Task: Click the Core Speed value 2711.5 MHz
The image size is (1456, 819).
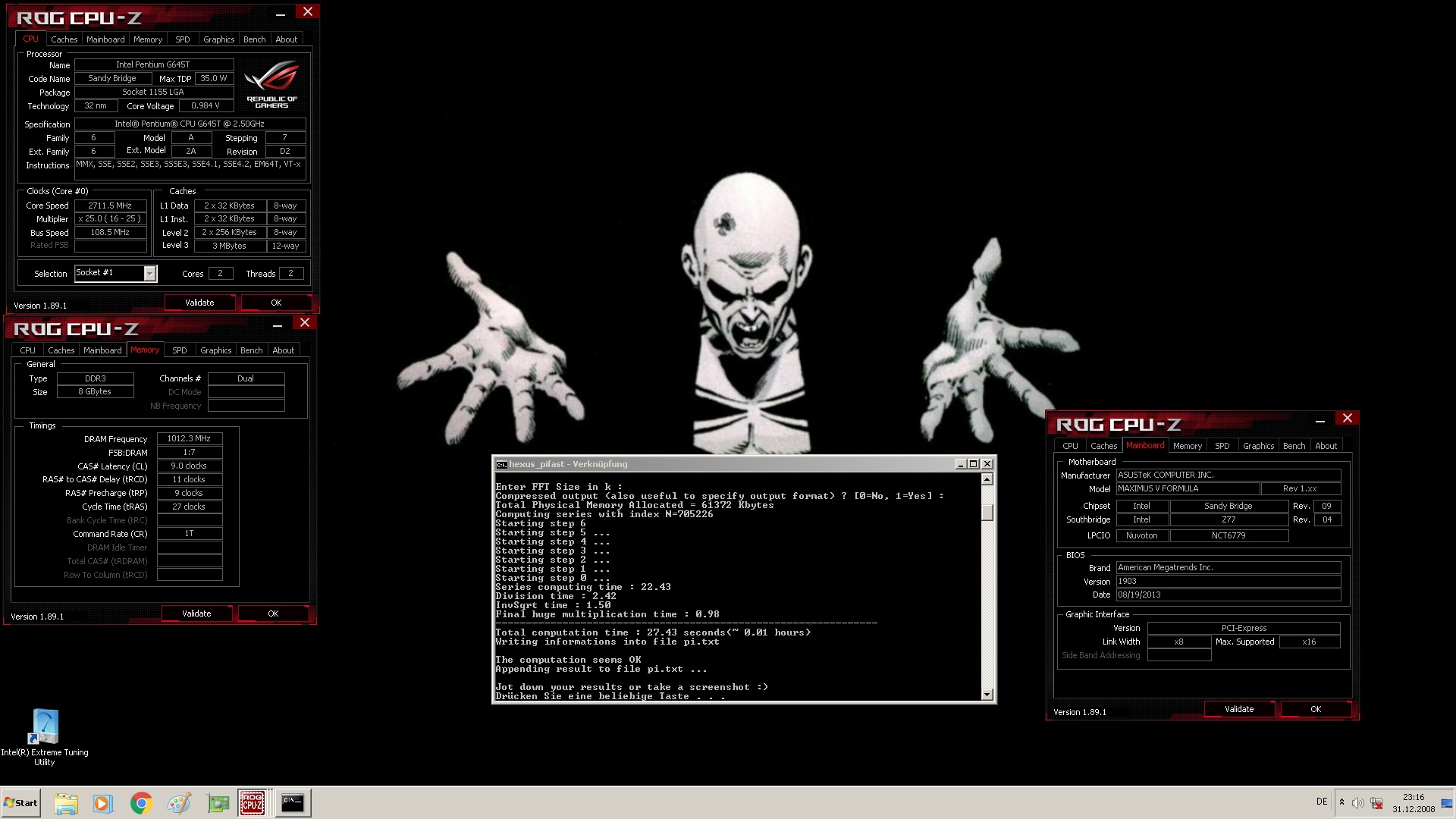Action: (111, 206)
